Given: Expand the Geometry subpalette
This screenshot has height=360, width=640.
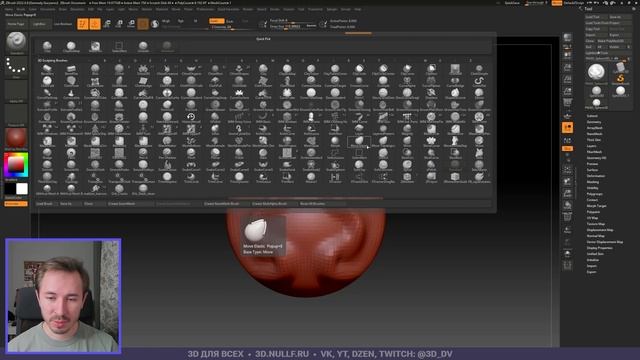Looking at the screenshot, I should 594,122.
